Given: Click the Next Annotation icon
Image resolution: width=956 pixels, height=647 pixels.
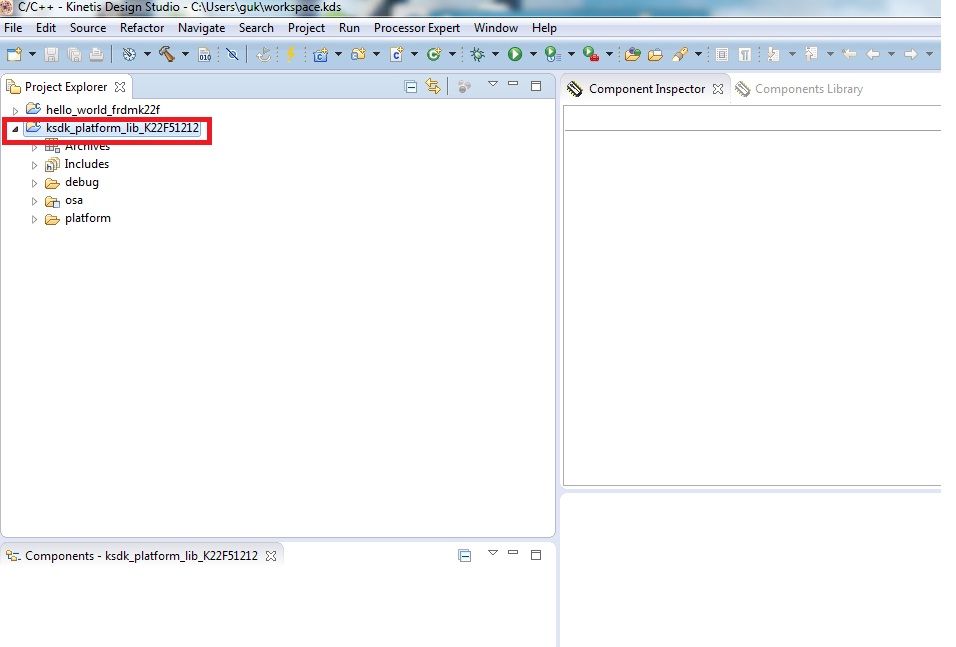Looking at the screenshot, I should [x=774, y=54].
